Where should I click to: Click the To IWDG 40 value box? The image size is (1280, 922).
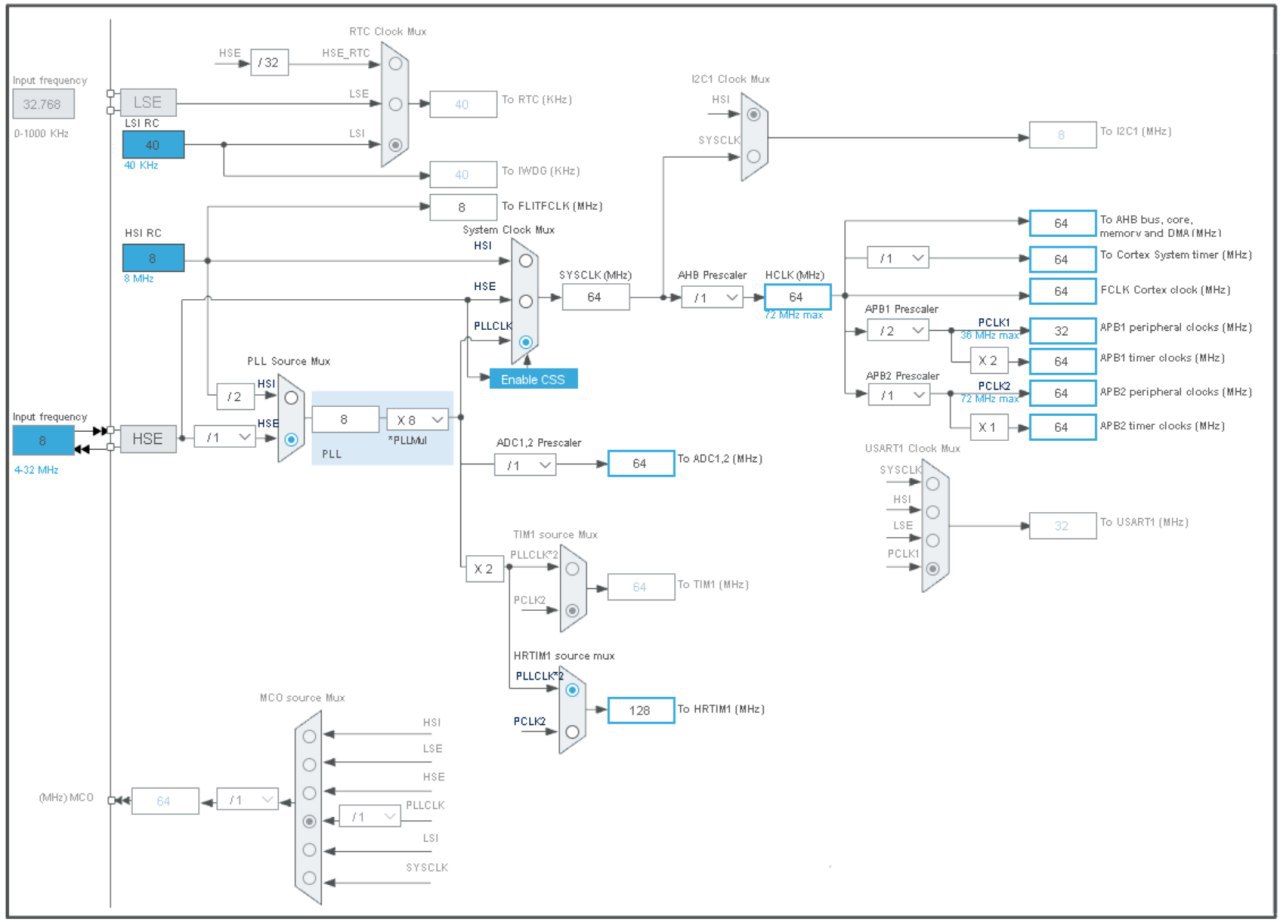point(462,174)
